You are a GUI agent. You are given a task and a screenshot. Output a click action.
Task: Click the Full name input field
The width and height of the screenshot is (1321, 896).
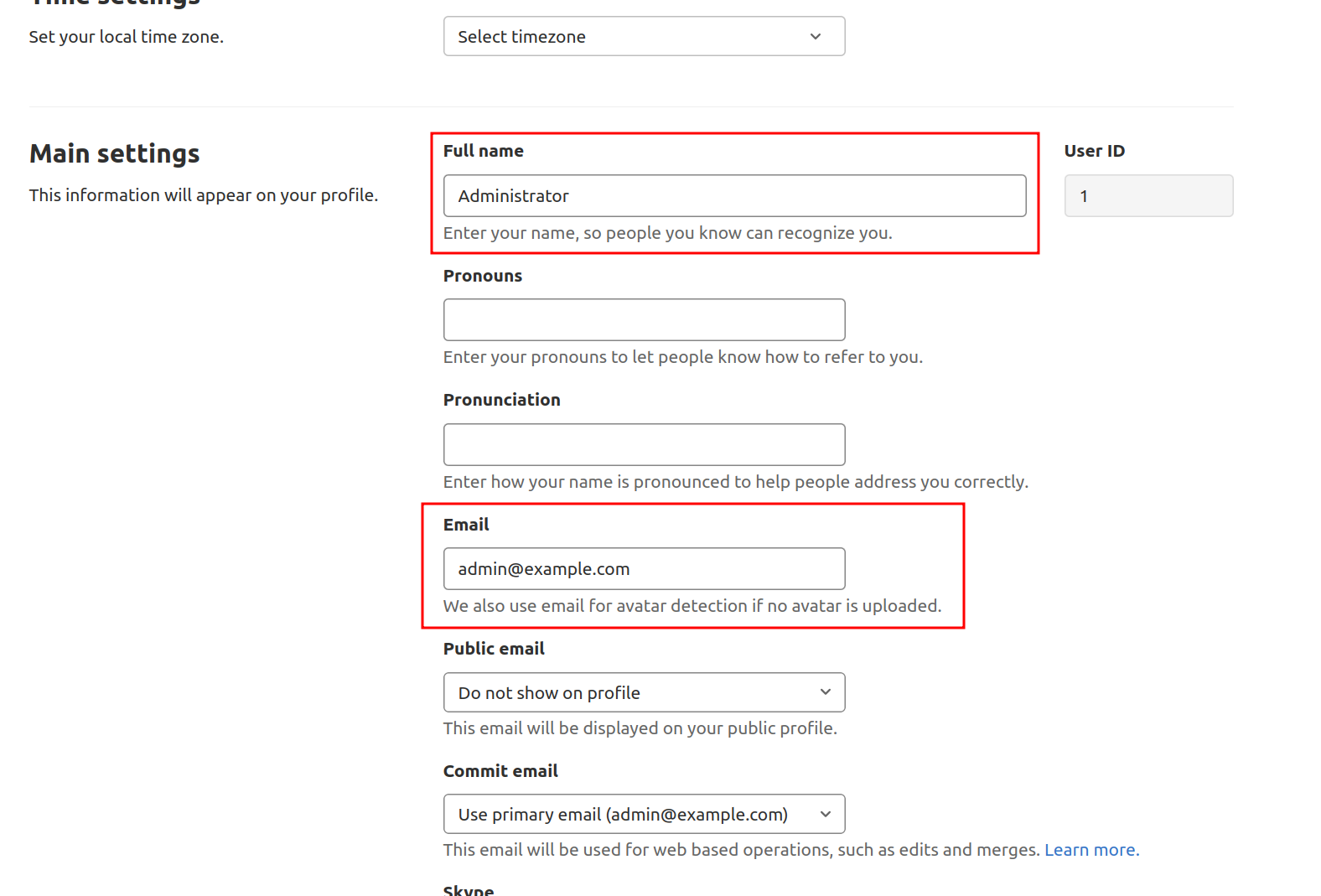(x=733, y=196)
